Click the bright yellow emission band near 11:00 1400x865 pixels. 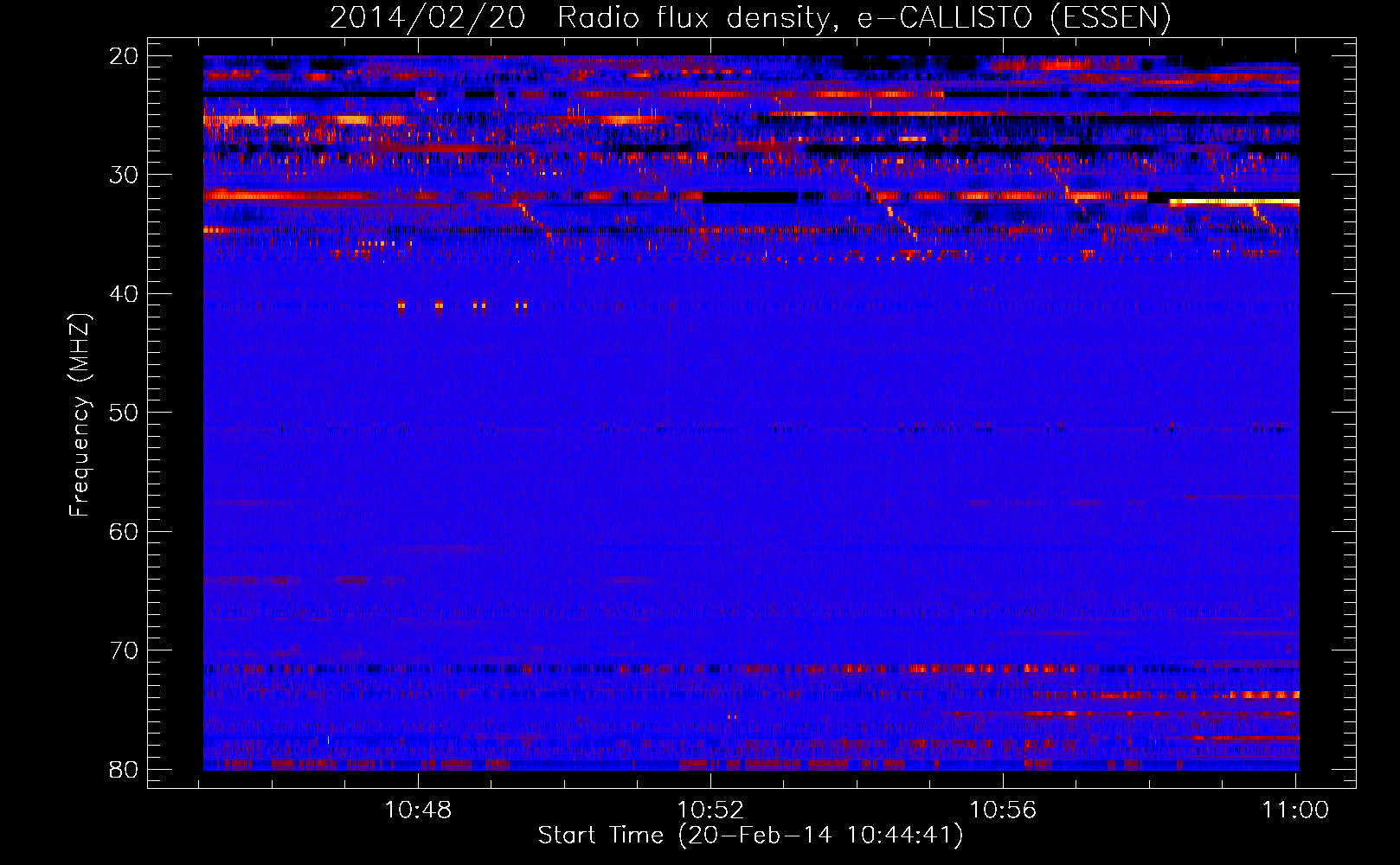point(1234,202)
